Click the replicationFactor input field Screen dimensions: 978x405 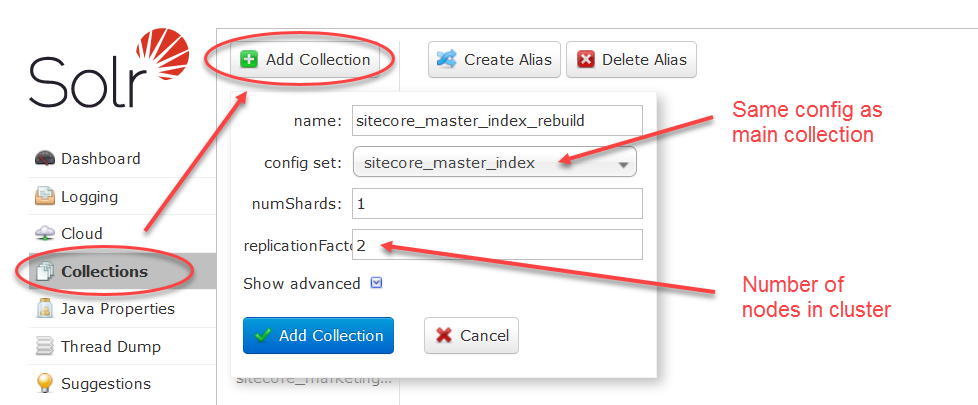(x=497, y=245)
